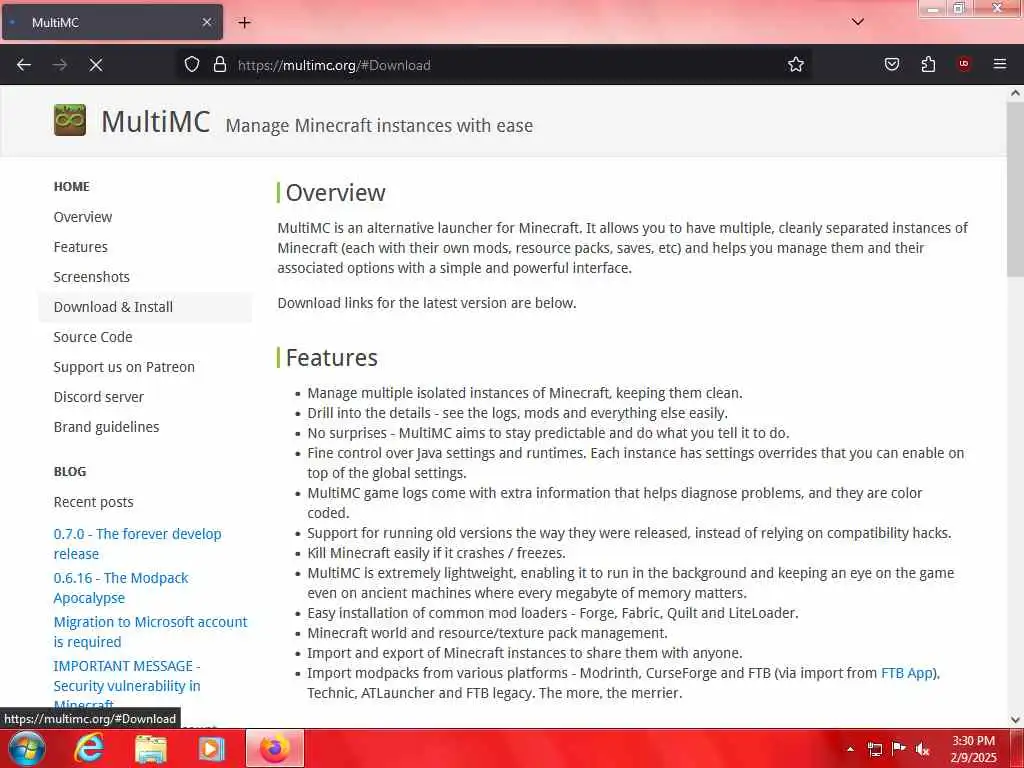
Task: Click bullet 'Kill Minecraft easily if it crashes'
Action: tap(436, 553)
